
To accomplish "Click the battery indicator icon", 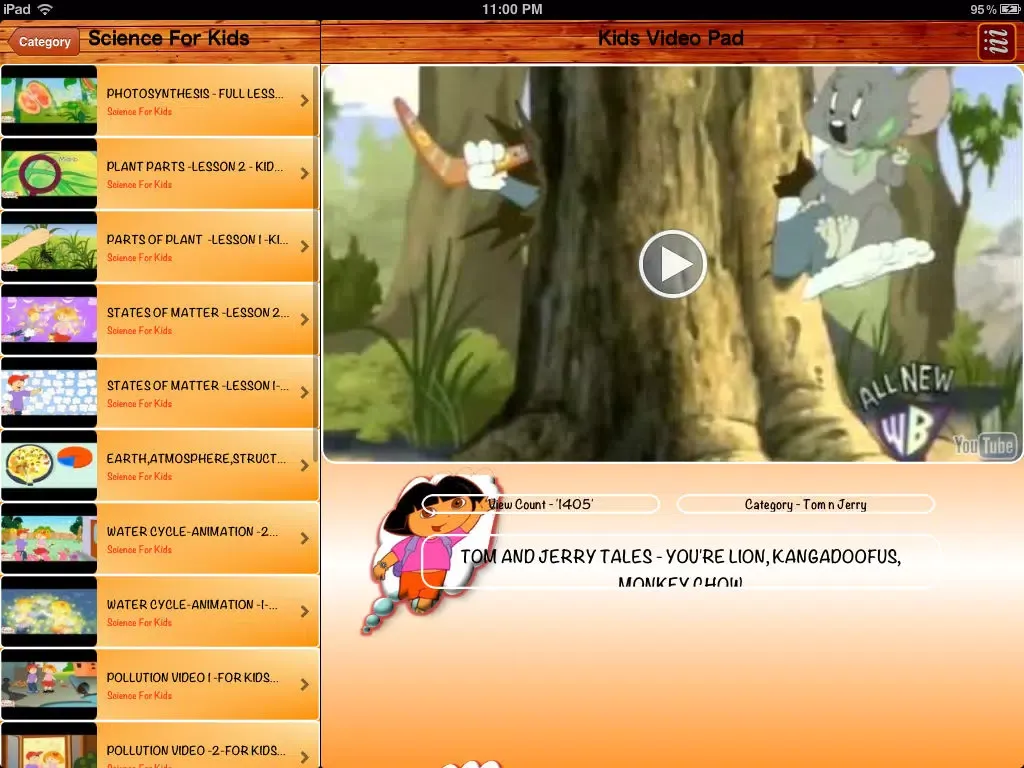I will coord(1010,9).
